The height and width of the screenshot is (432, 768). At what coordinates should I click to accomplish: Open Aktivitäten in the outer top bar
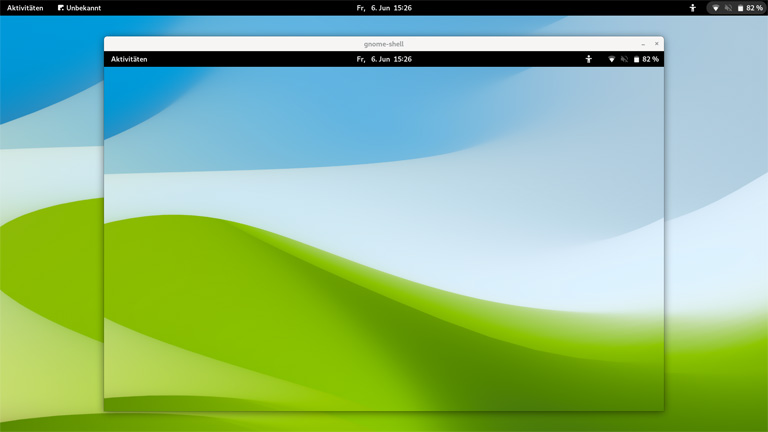pos(25,8)
